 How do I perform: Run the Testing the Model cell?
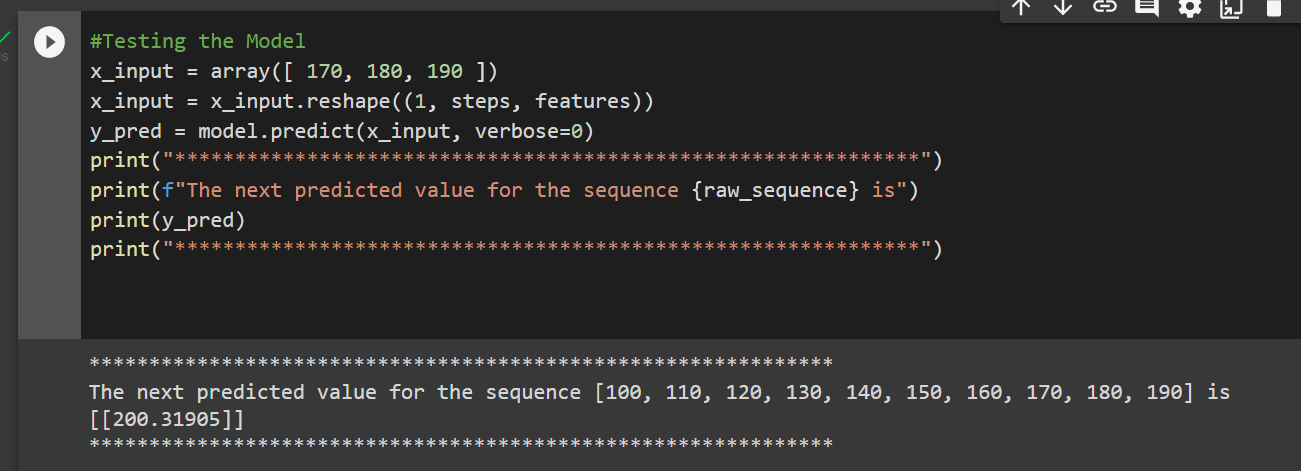coord(49,43)
